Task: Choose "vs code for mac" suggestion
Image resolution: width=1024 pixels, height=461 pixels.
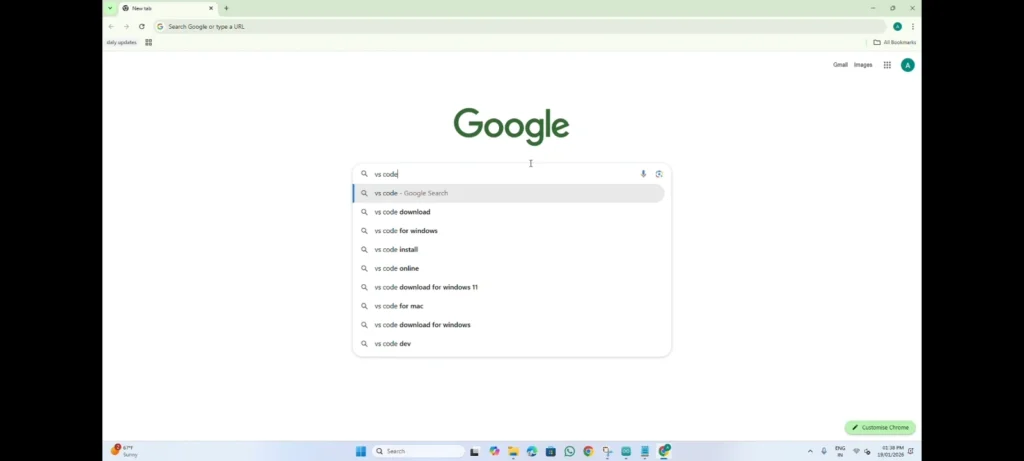Action: pyautogui.click(x=398, y=306)
